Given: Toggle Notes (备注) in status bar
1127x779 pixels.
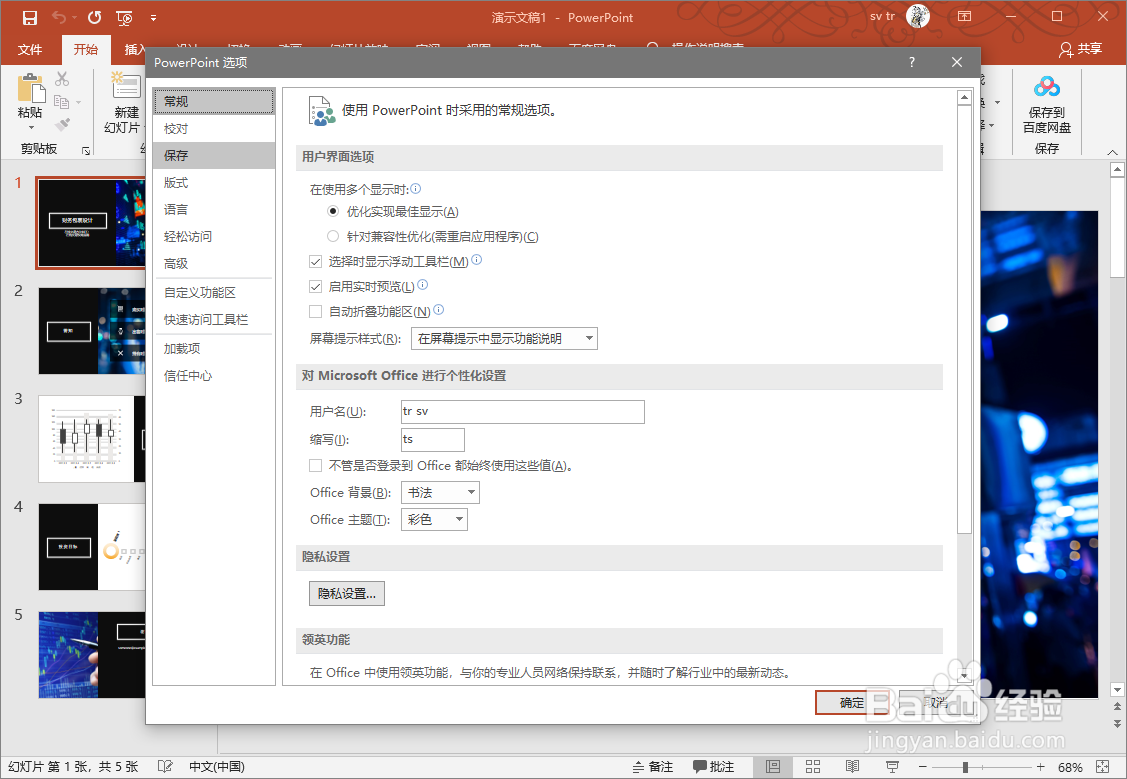Looking at the screenshot, I should [x=653, y=767].
